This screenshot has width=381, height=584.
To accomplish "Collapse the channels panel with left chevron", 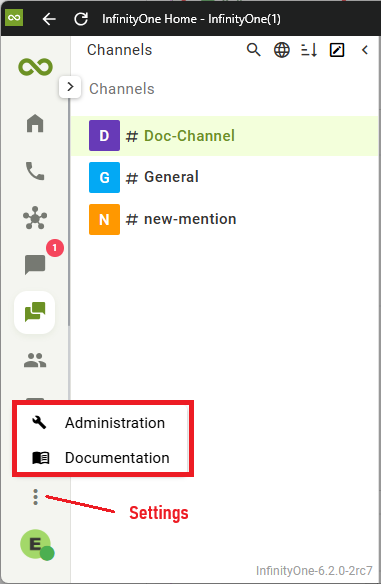I will [365, 50].
